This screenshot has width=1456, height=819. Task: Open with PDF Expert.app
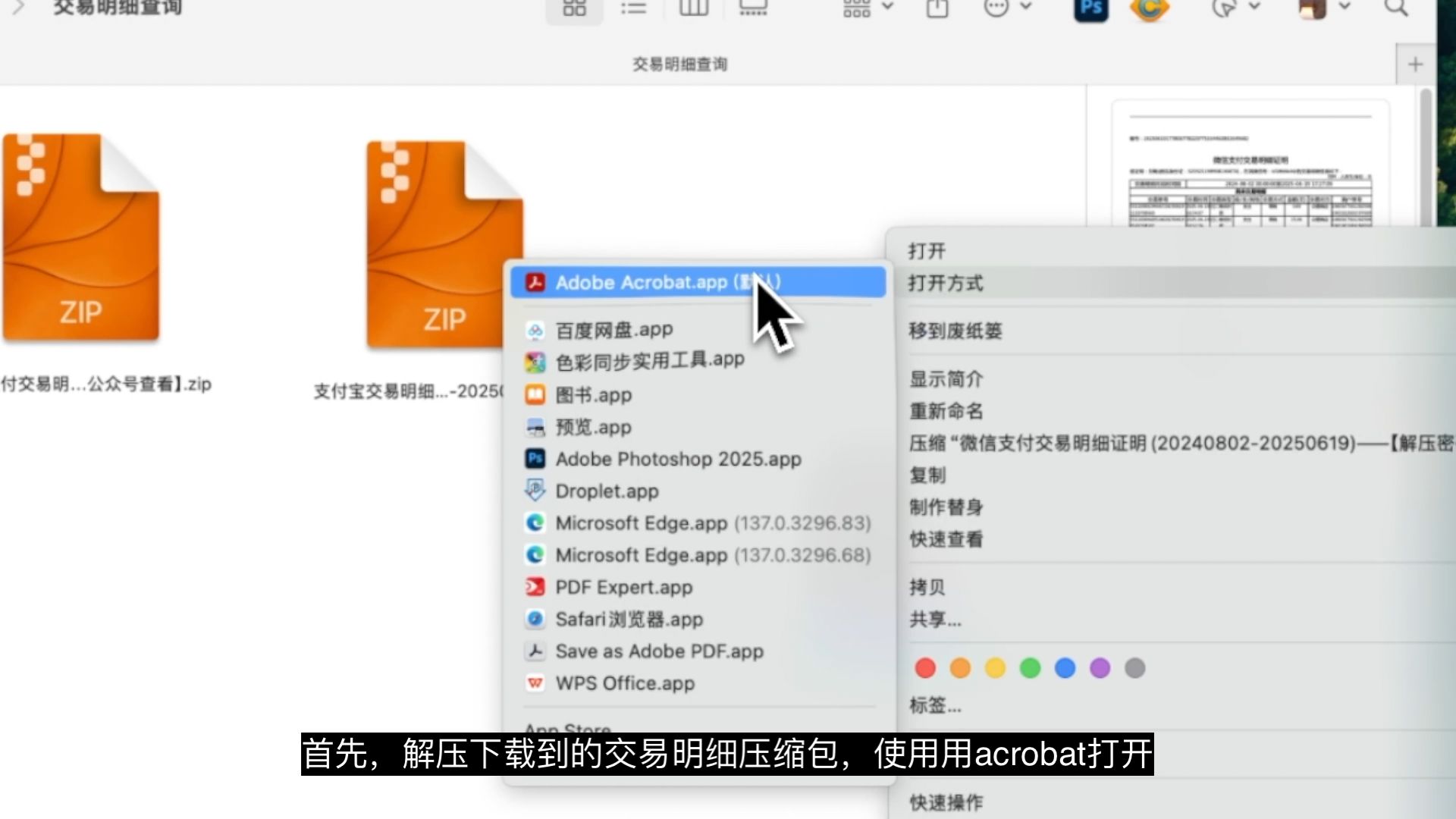coord(698,587)
